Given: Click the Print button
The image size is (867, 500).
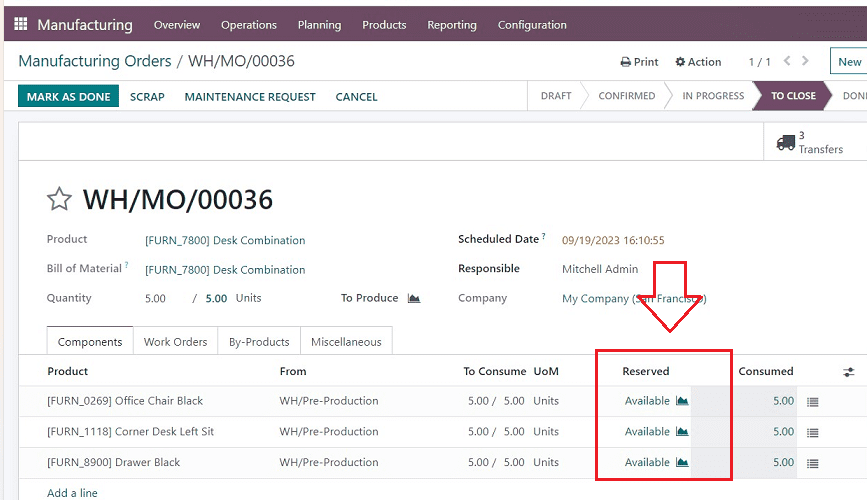Looking at the screenshot, I should coord(639,62).
